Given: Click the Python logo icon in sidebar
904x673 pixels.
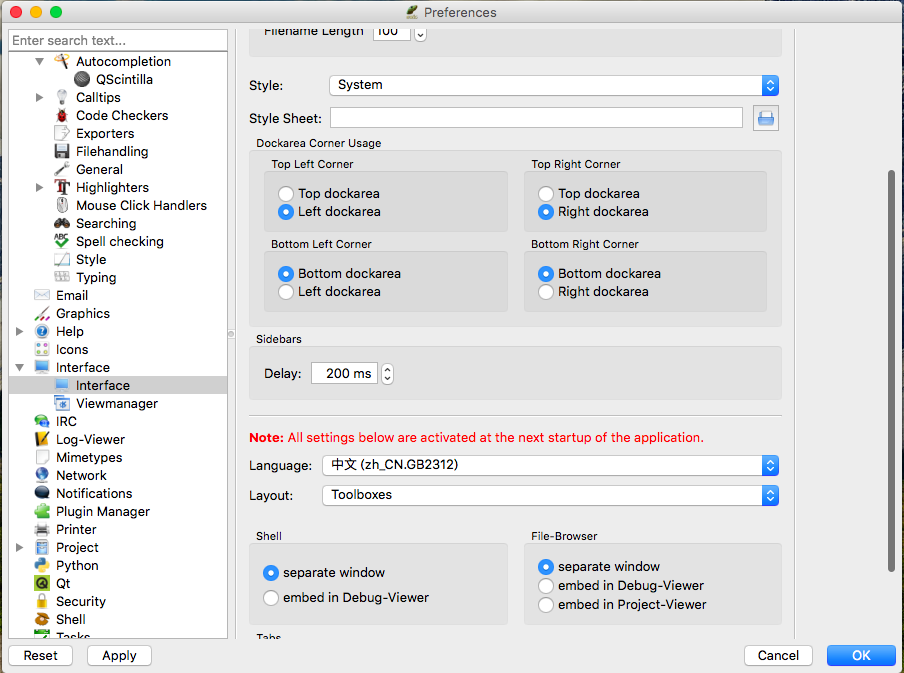Looking at the screenshot, I should click(42, 566).
